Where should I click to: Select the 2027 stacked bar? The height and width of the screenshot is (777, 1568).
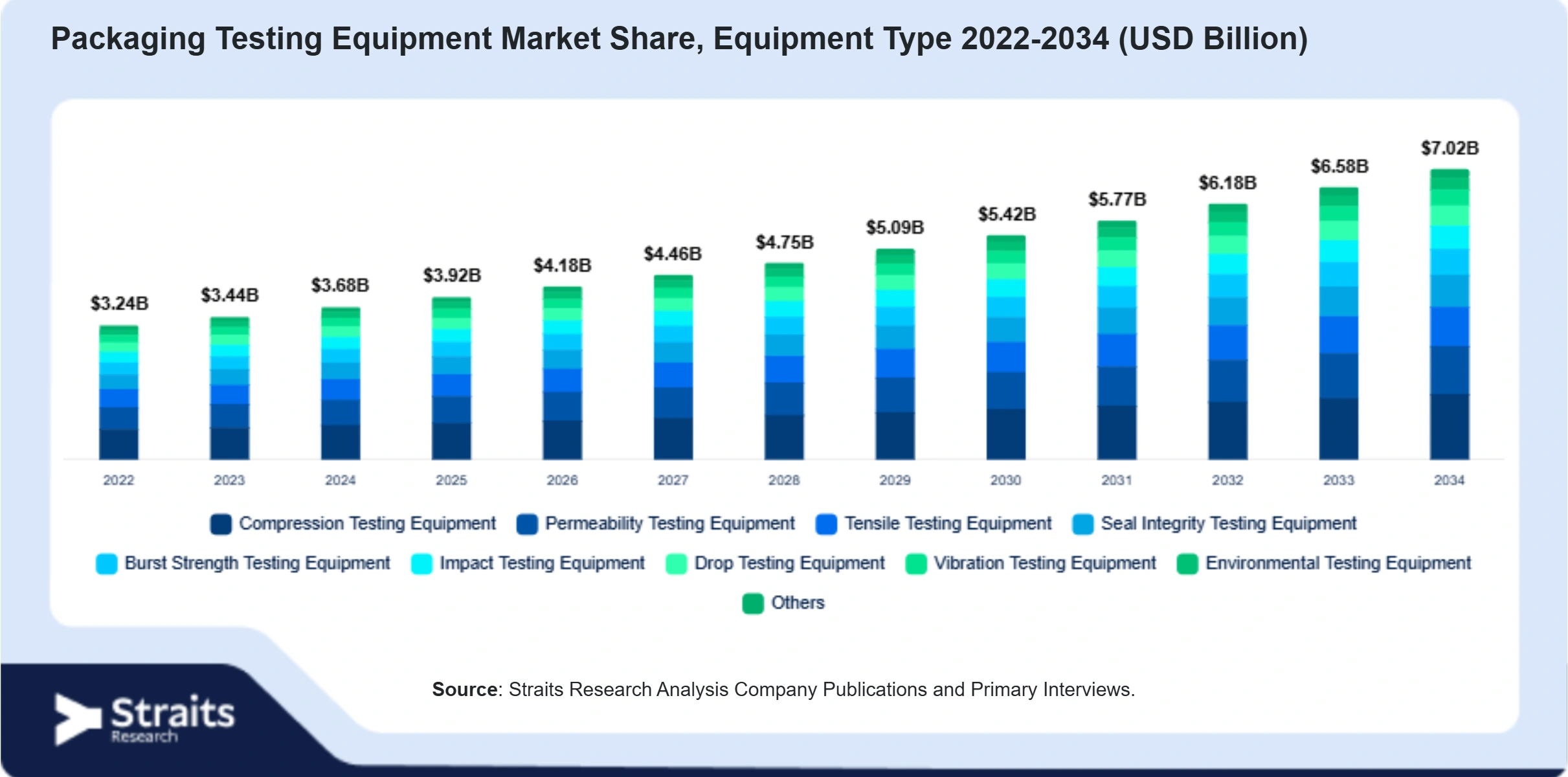tap(673, 367)
